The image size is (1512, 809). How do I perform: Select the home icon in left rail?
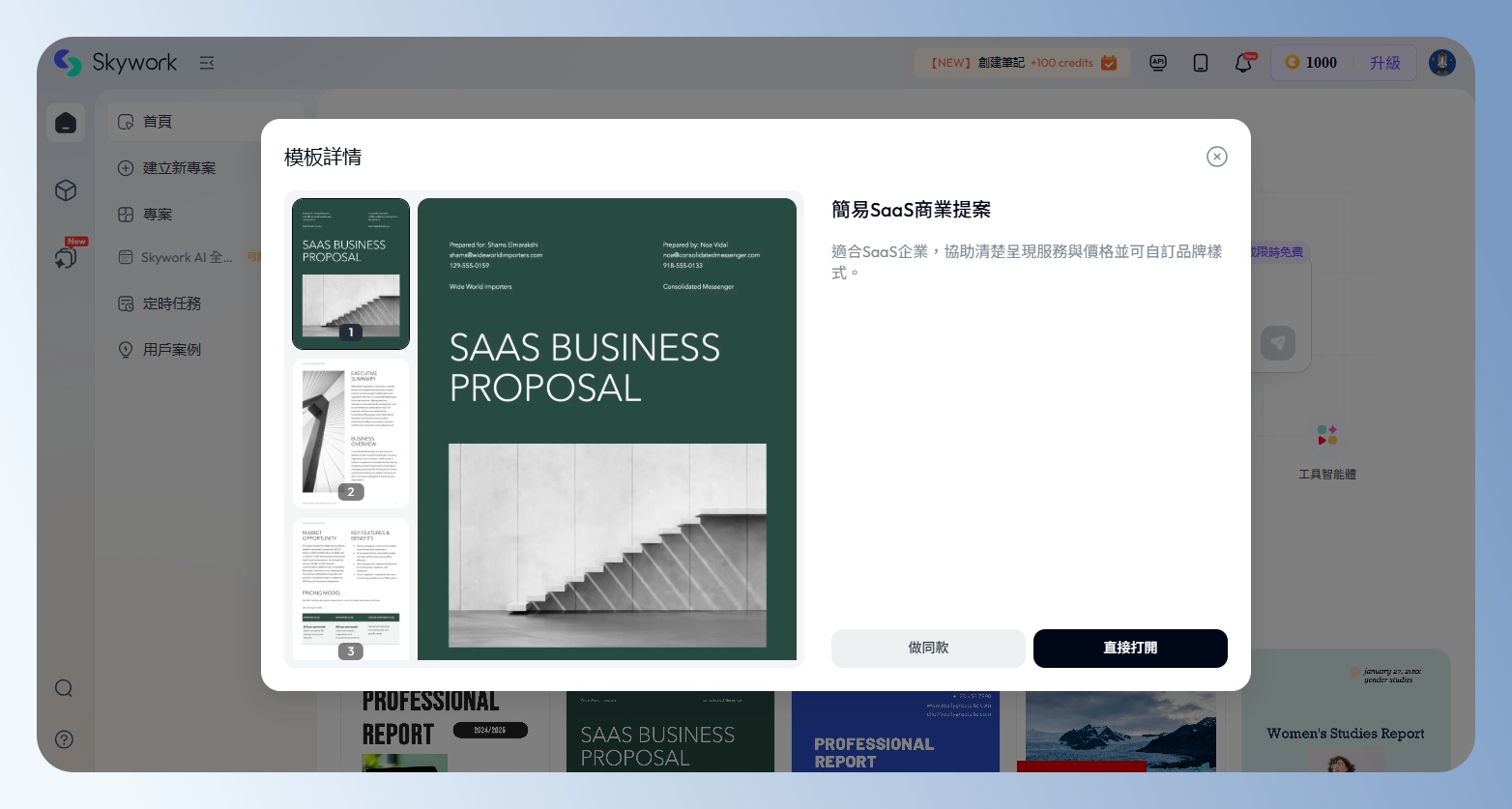(66, 123)
